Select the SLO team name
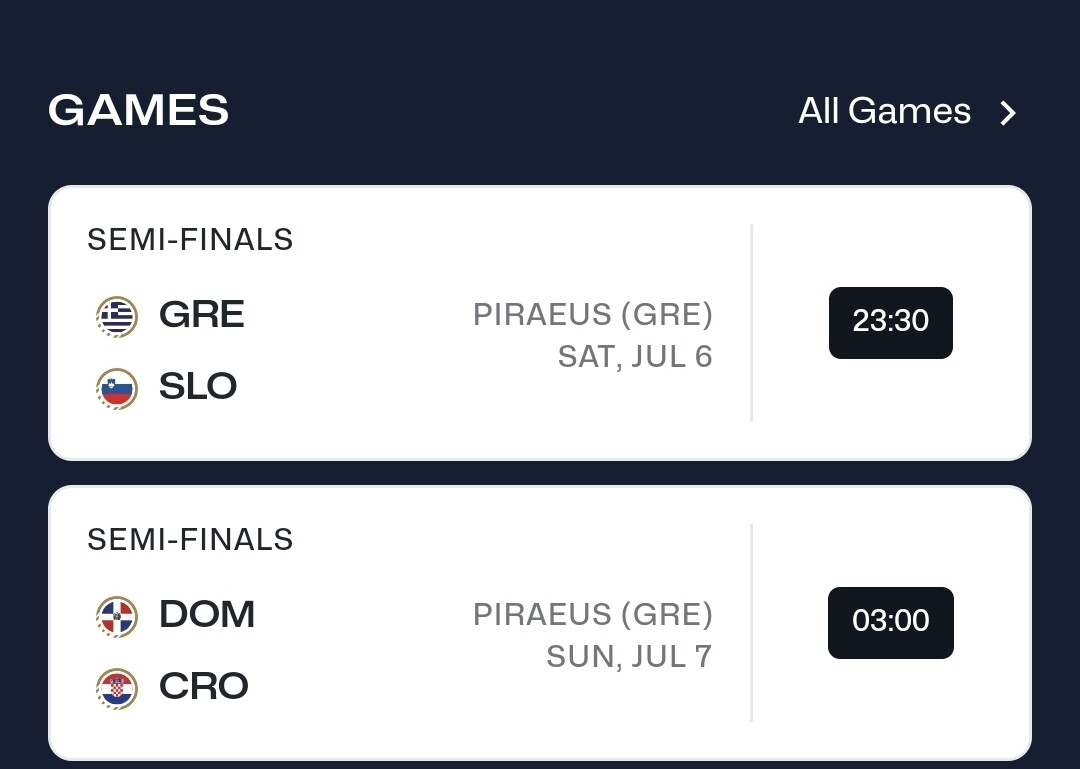1080x769 pixels. (197, 386)
